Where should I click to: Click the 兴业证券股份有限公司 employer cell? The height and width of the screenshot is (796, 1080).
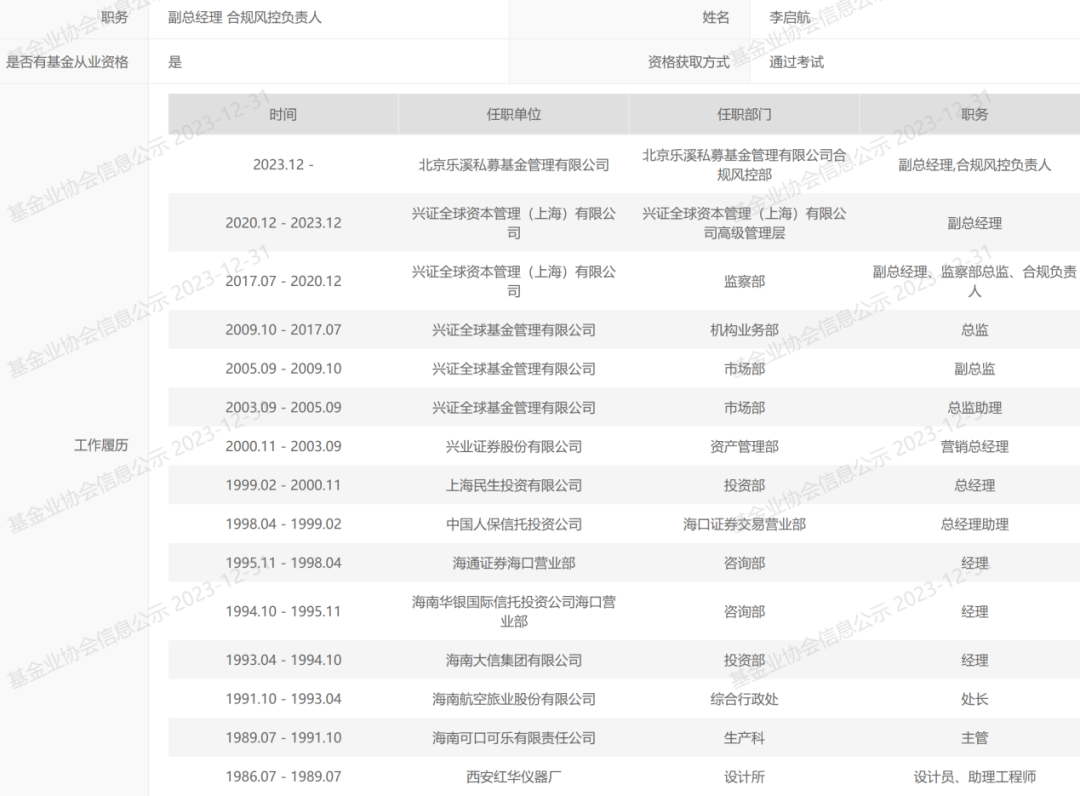pos(514,446)
